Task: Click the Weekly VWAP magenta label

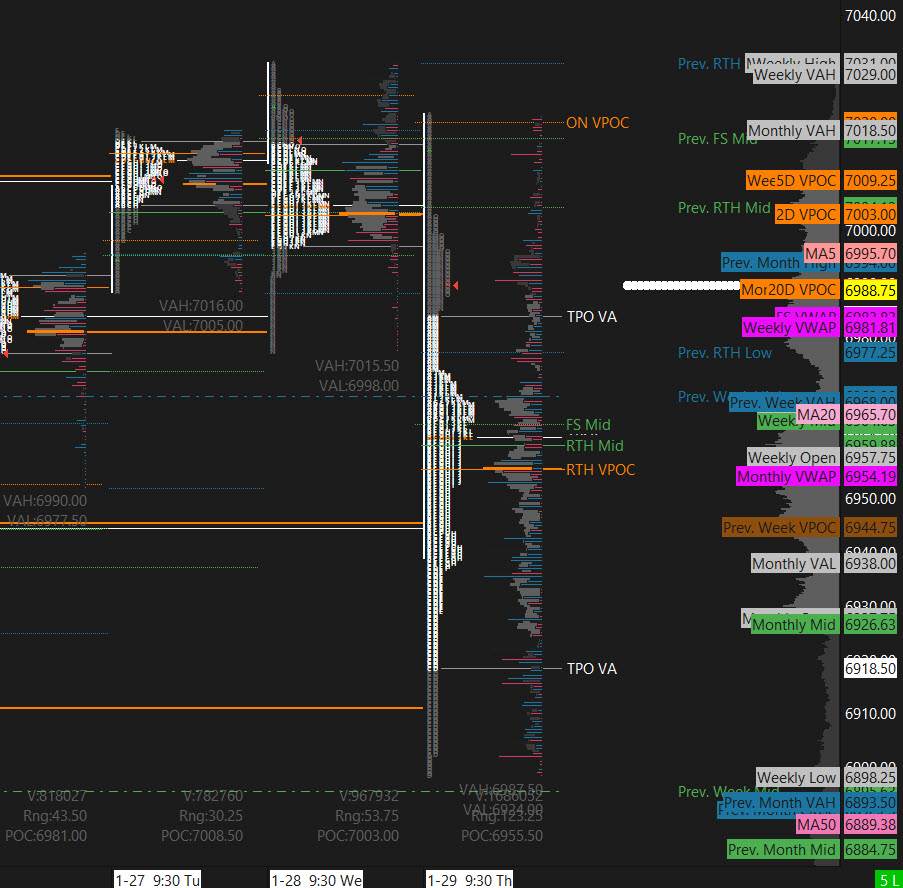Action: (x=790, y=328)
